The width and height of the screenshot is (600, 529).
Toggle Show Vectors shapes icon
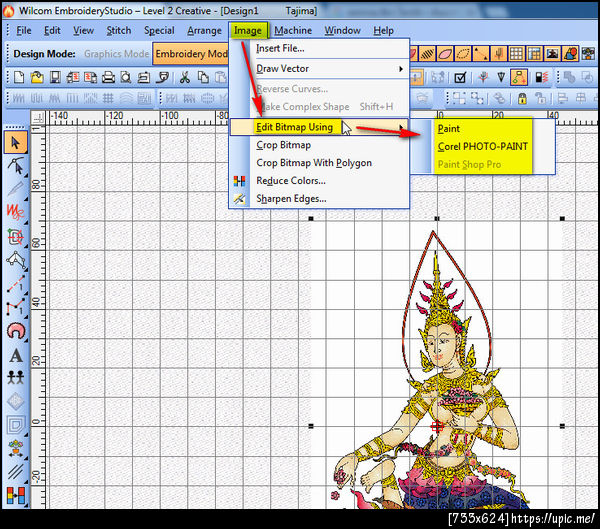(570, 54)
